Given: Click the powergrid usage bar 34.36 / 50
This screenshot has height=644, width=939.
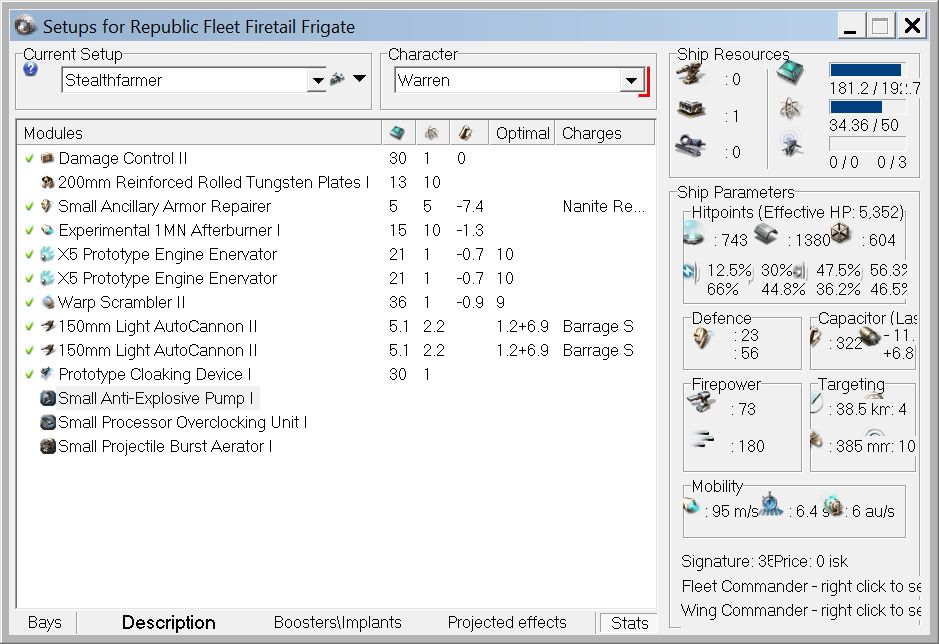Looking at the screenshot, I should [x=868, y=107].
